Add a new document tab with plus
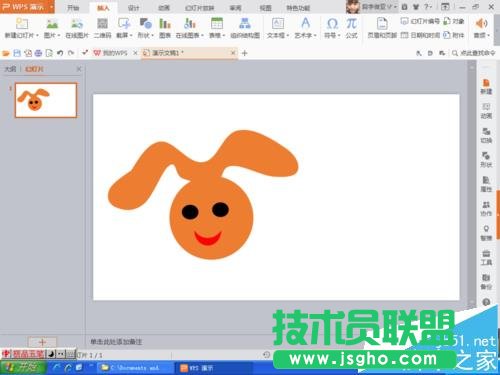This screenshot has width=500, height=375. 244,53
